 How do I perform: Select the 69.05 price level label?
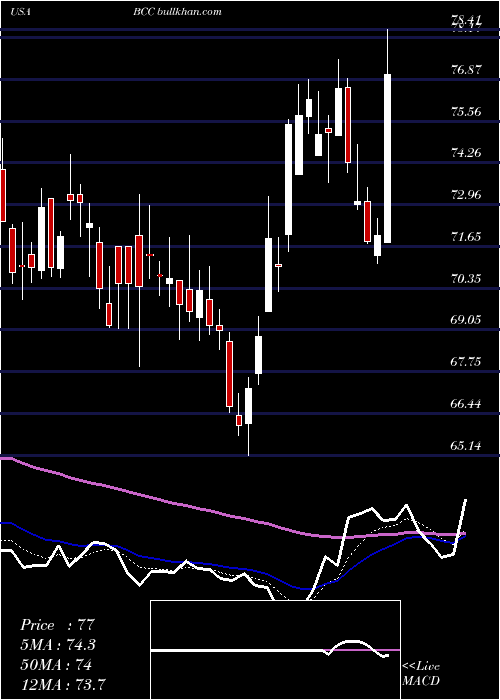click(467, 320)
